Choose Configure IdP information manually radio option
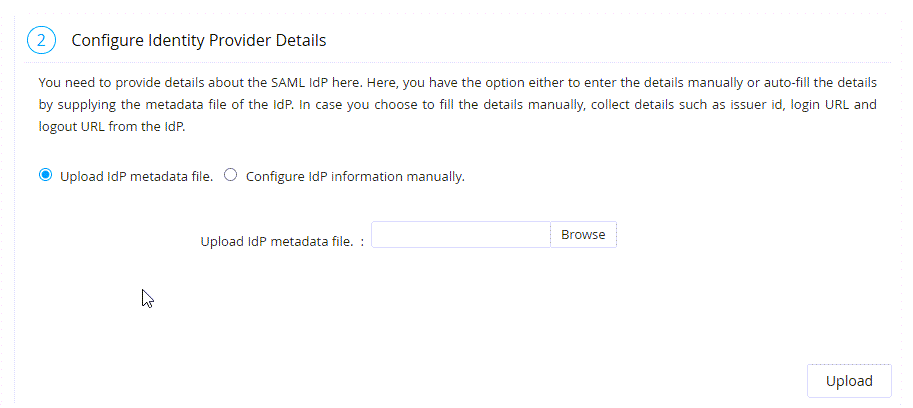Screen dimensions: 913x408 [x=231, y=176]
